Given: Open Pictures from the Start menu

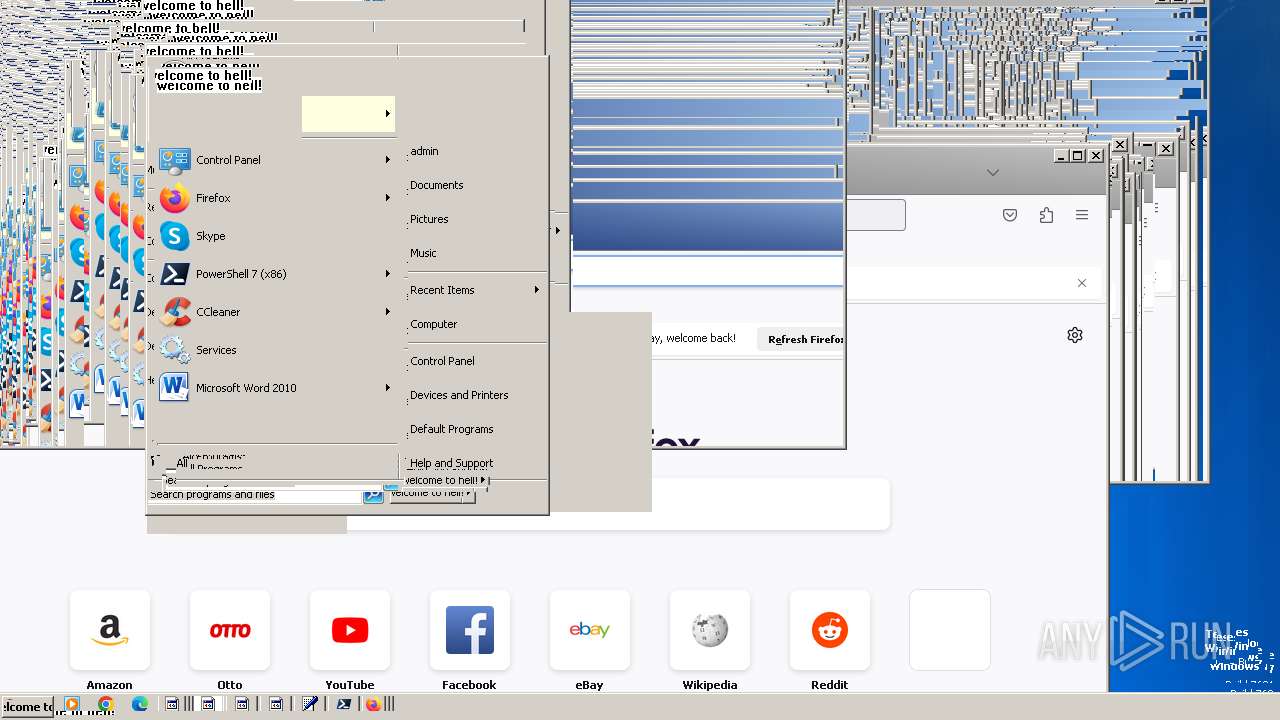Looking at the screenshot, I should (429, 219).
